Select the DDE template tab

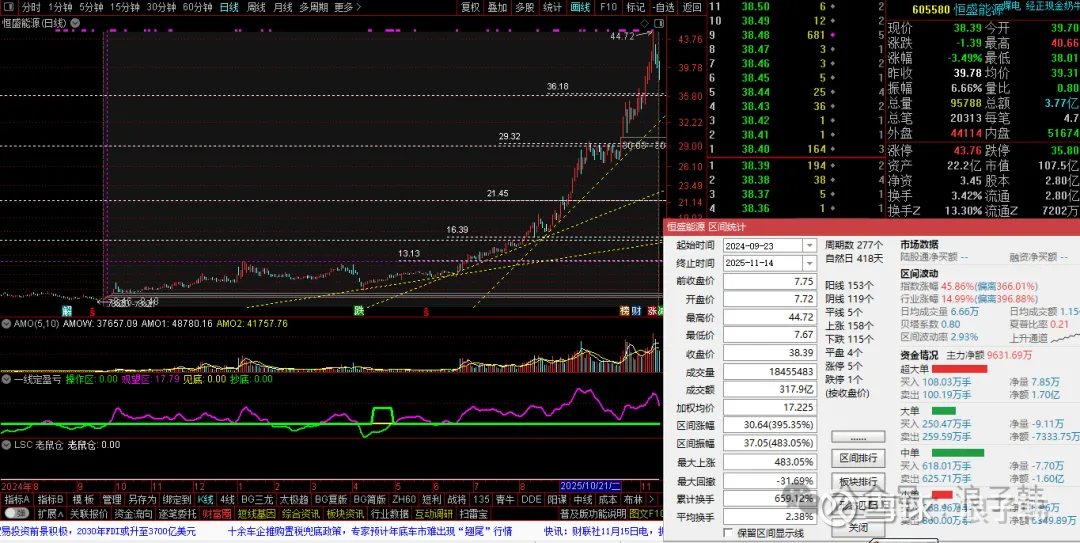coord(531,500)
